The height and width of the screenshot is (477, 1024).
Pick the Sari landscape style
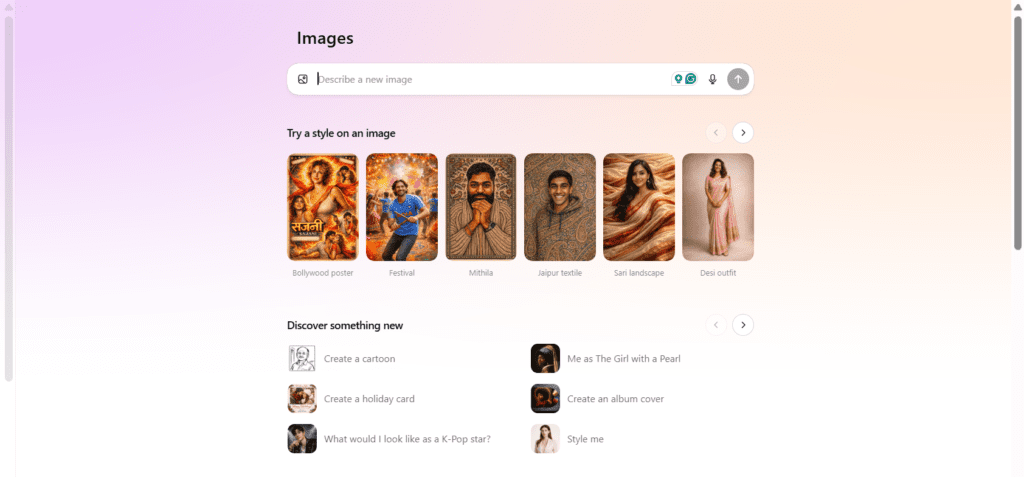tap(639, 207)
